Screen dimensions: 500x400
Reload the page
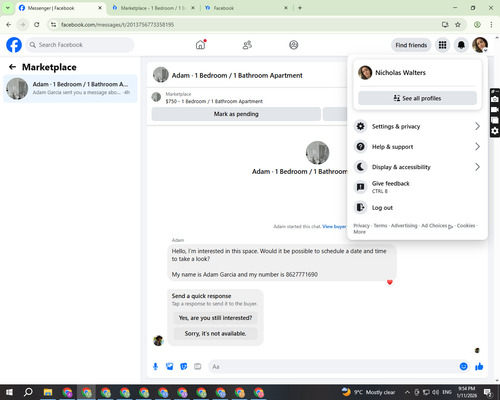(x=37, y=25)
